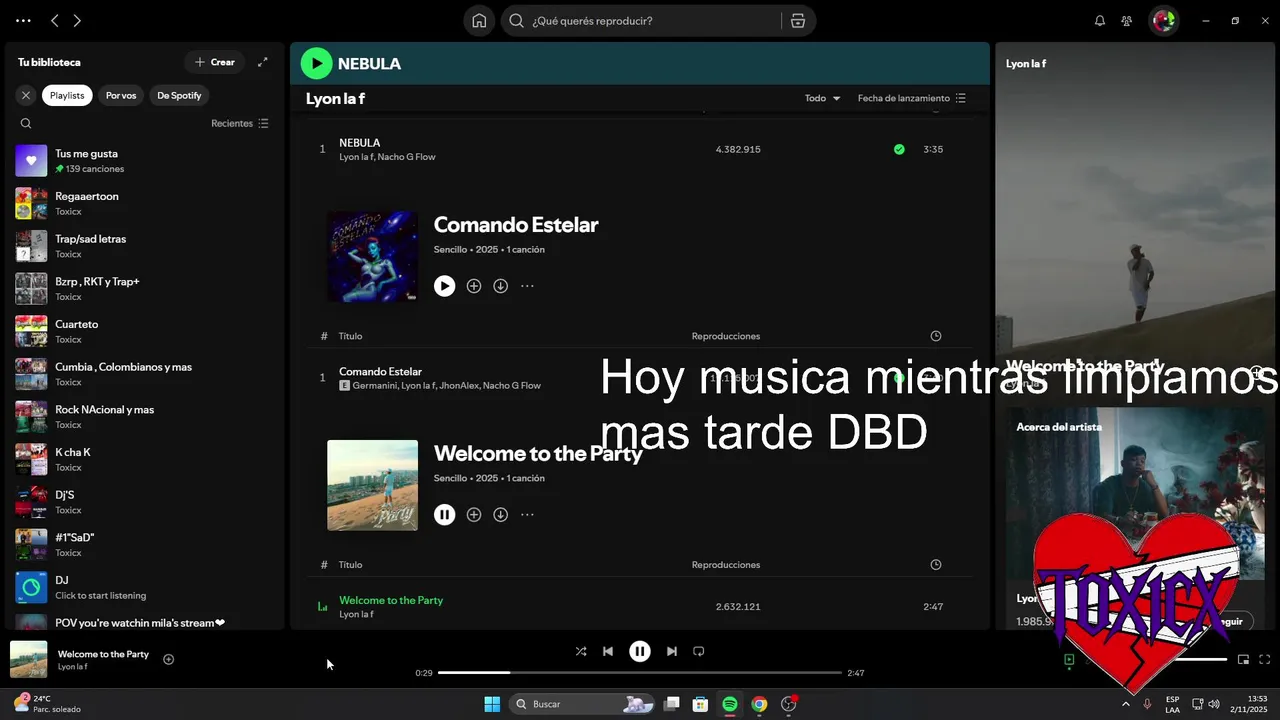Image resolution: width=1280 pixels, height=720 pixels.
Task: Click Spotify icon in Windows taskbar
Action: pyautogui.click(x=730, y=704)
